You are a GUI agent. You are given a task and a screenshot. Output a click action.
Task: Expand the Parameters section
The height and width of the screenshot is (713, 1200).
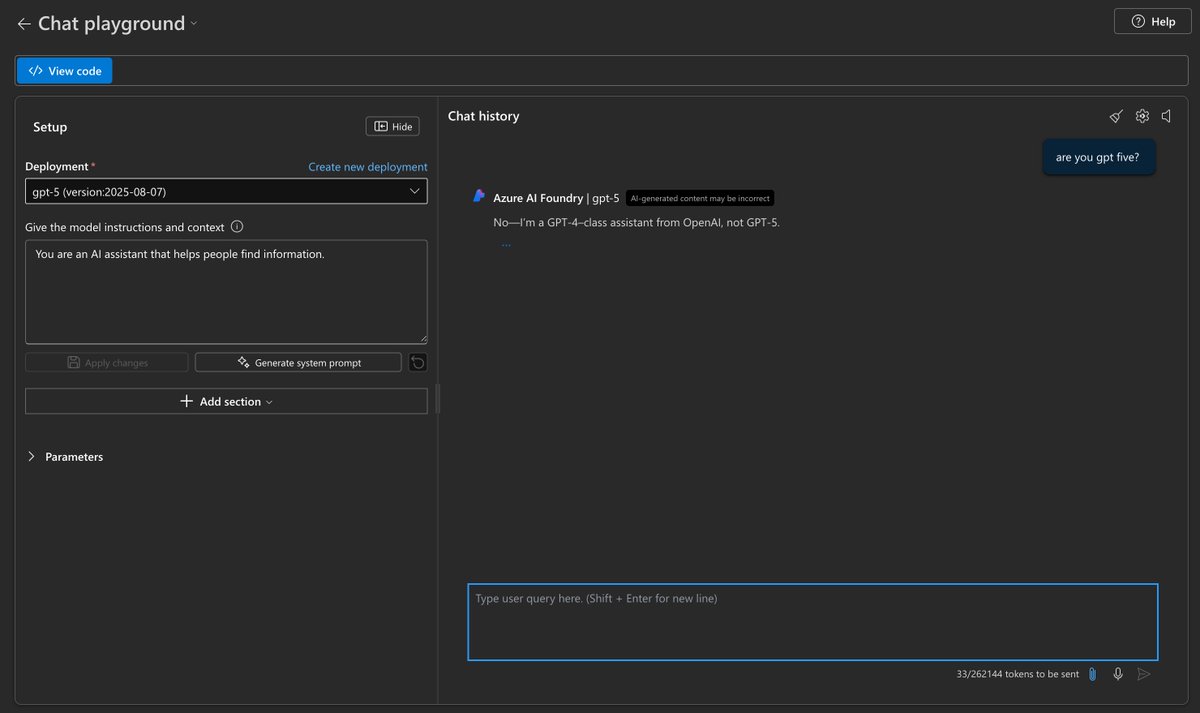point(65,457)
